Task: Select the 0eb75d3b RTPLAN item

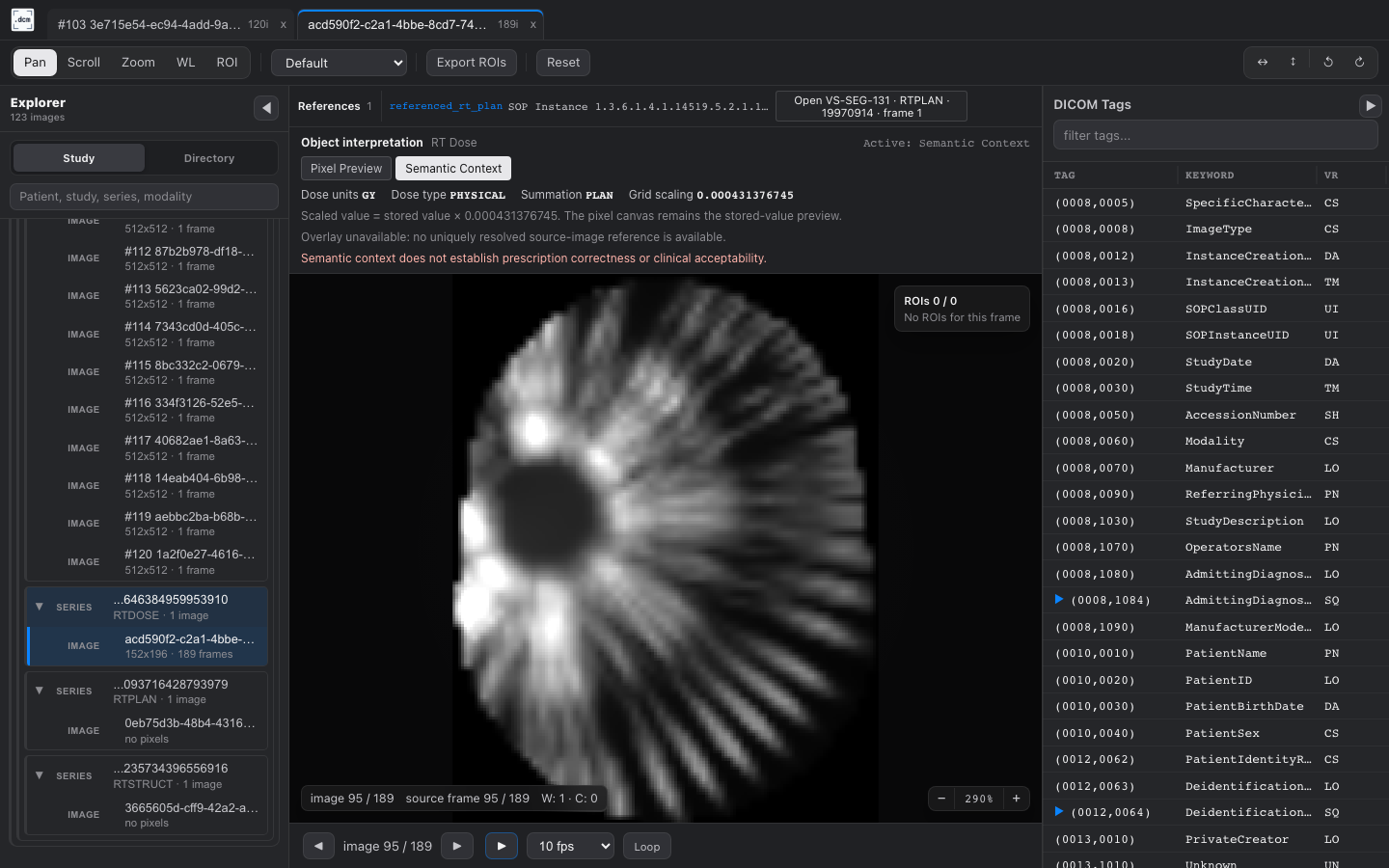Action: [x=147, y=731]
